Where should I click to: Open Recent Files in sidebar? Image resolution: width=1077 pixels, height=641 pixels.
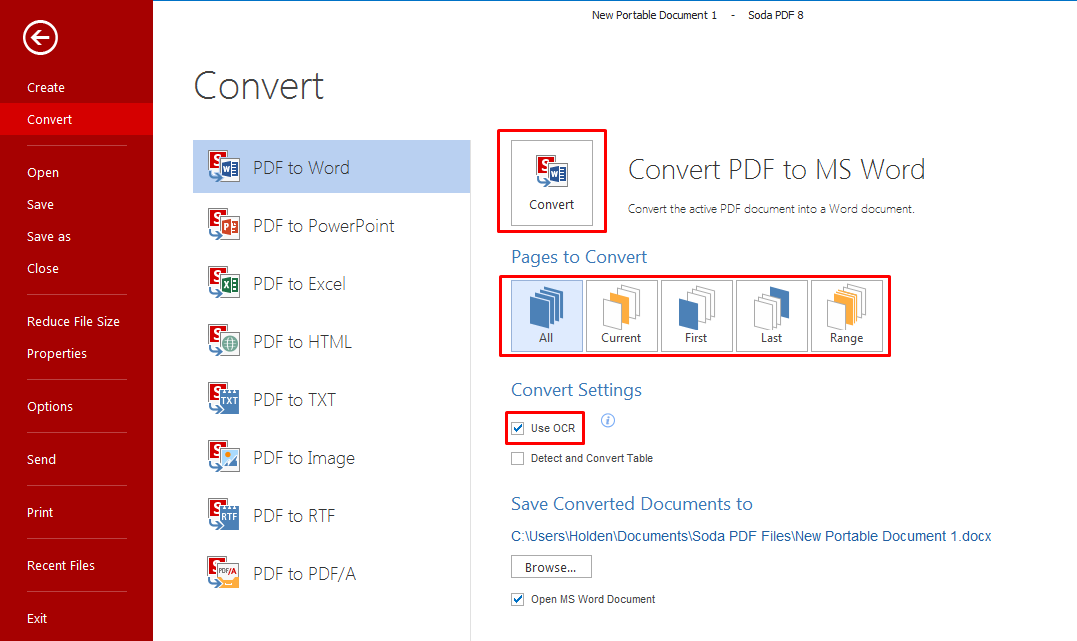point(61,565)
